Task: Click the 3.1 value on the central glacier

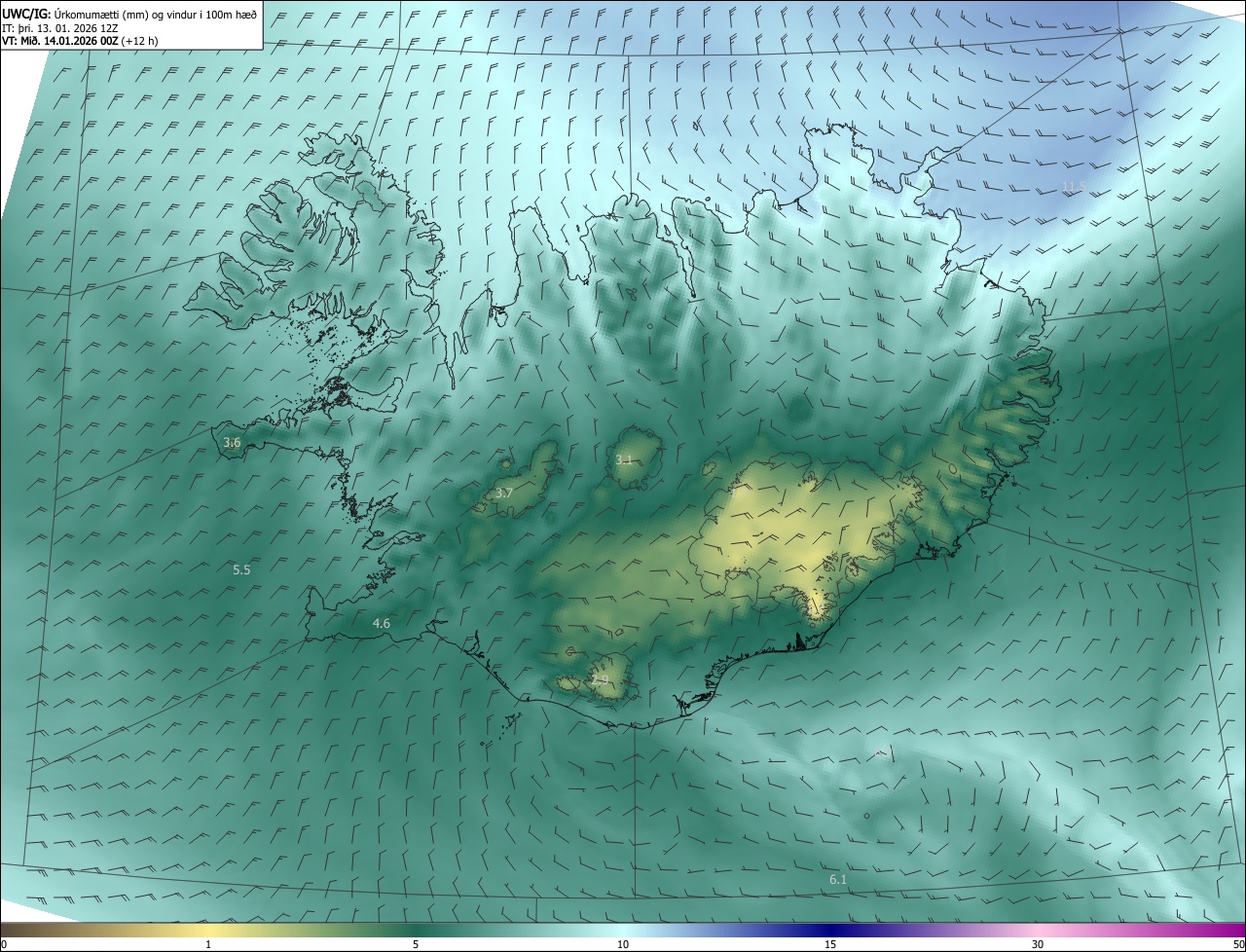Action: click(624, 459)
